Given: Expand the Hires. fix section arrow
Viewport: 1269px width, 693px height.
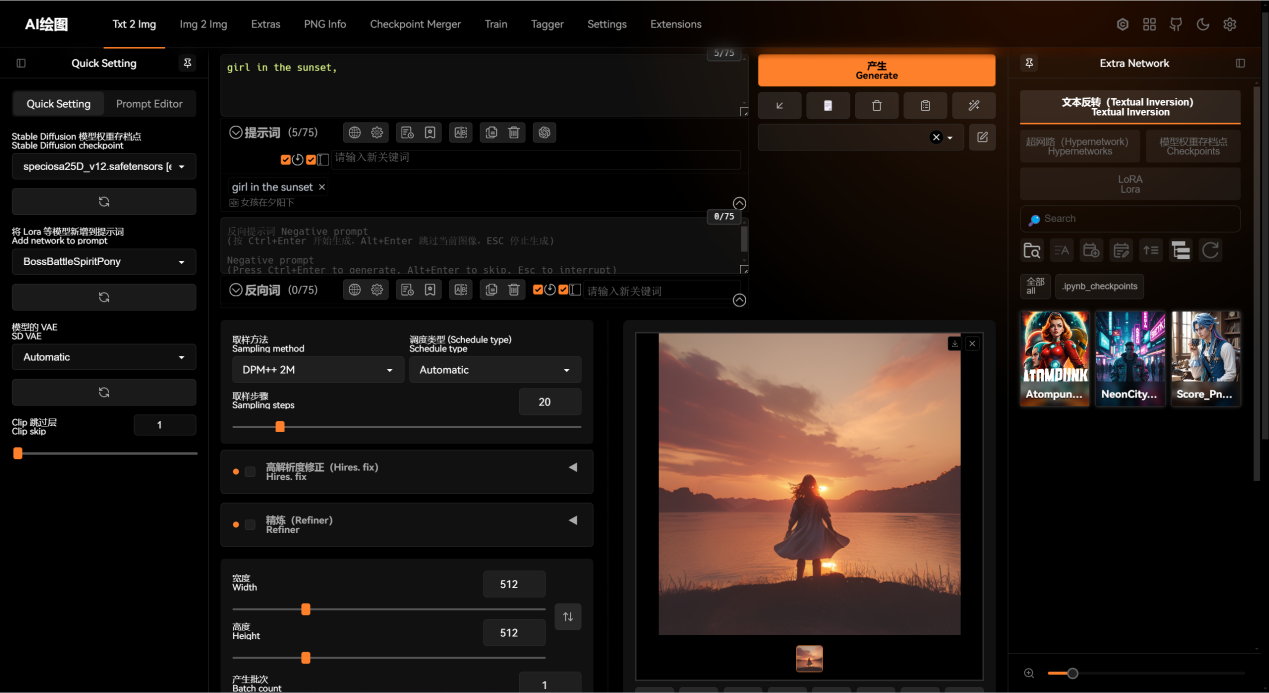Looking at the screenshot, I should click(573, 467).
